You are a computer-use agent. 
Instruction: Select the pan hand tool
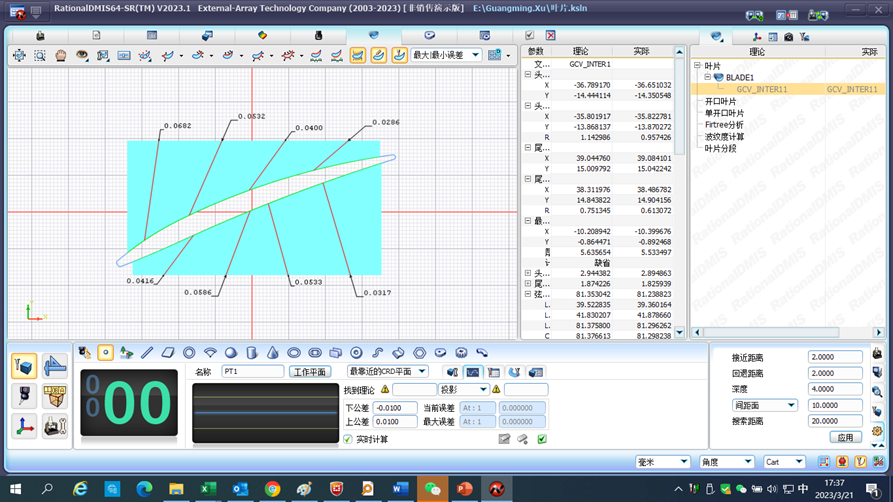61,56
